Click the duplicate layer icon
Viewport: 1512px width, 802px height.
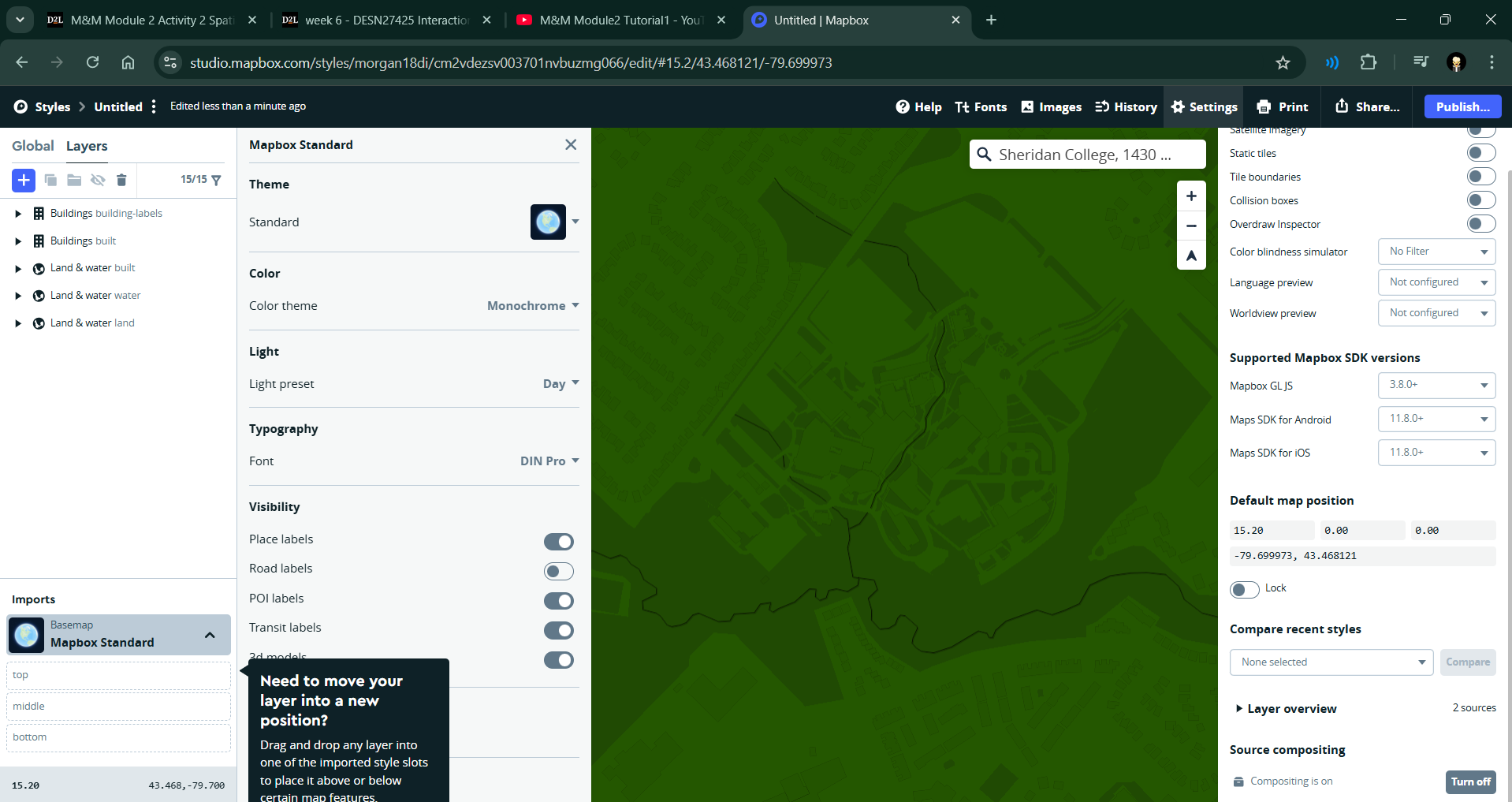point(50,180)
